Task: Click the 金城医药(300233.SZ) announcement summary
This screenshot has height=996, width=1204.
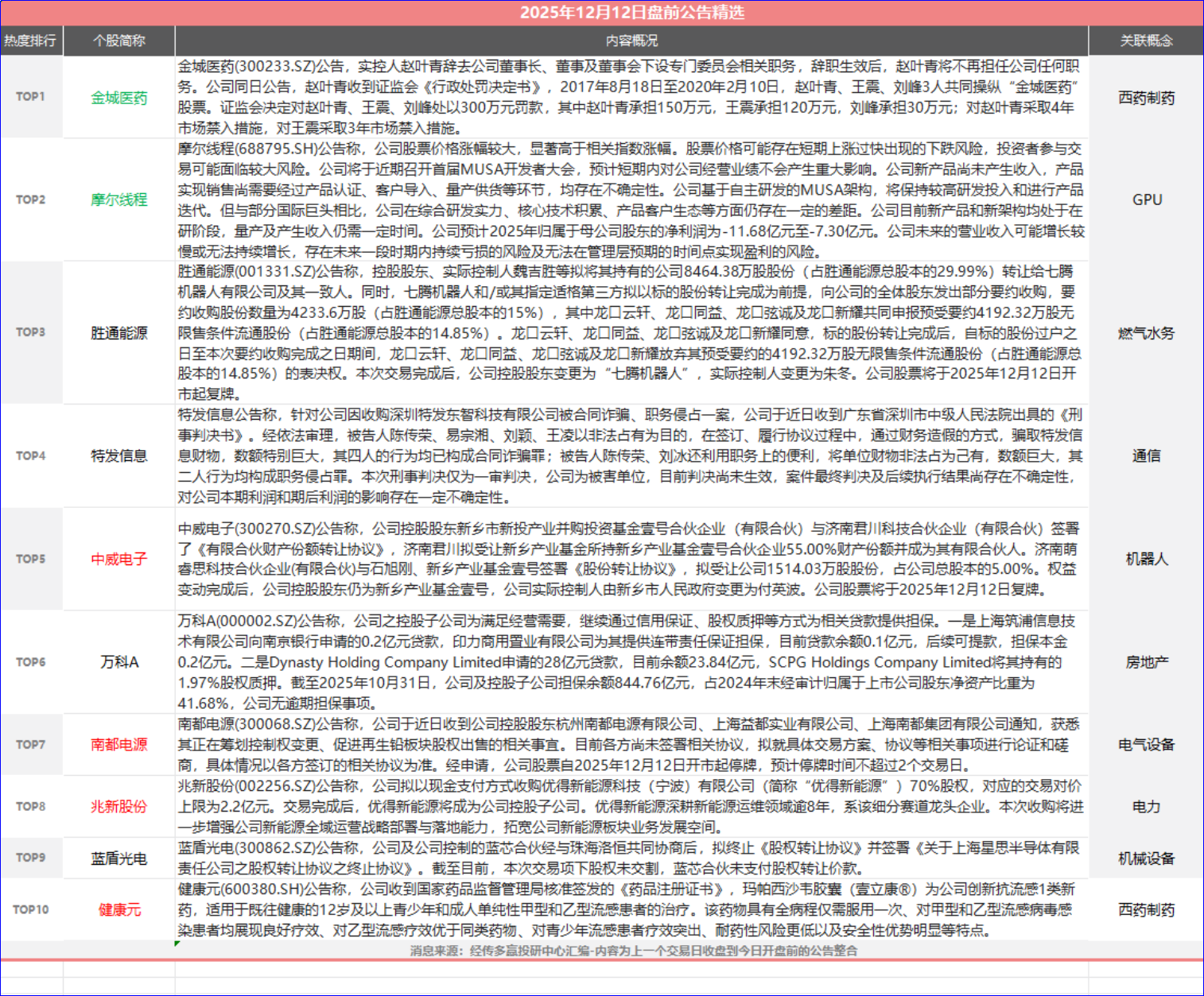Action: [631, 97]
